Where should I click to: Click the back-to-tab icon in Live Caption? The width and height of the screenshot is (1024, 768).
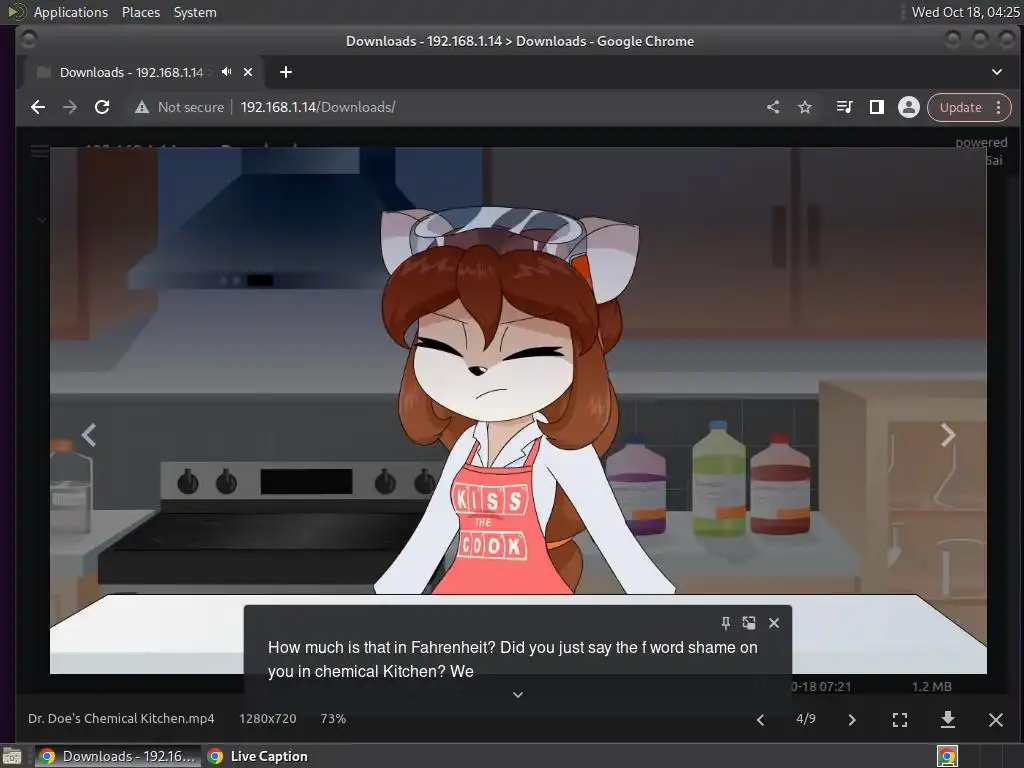[749, 623]
